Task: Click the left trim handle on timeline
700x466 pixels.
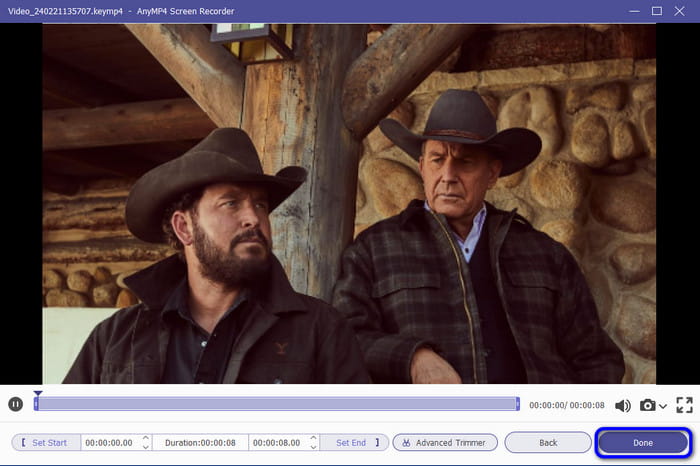Action: [36, 404]
